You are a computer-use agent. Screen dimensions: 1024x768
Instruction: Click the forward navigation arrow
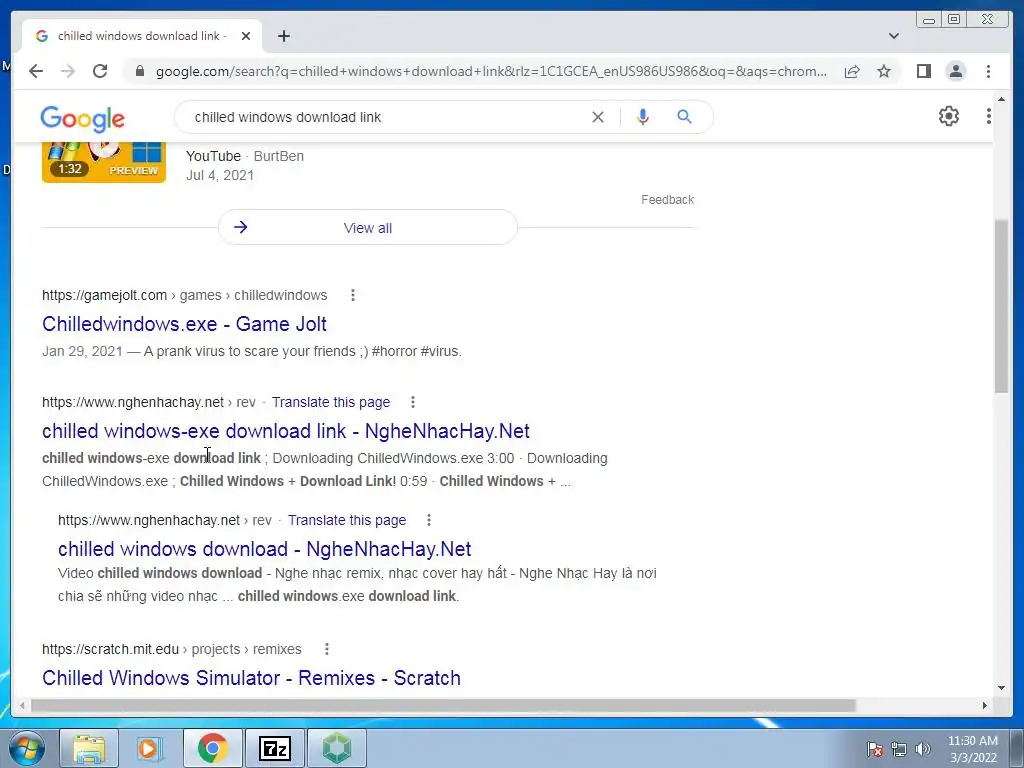click(x=68, y=71)
